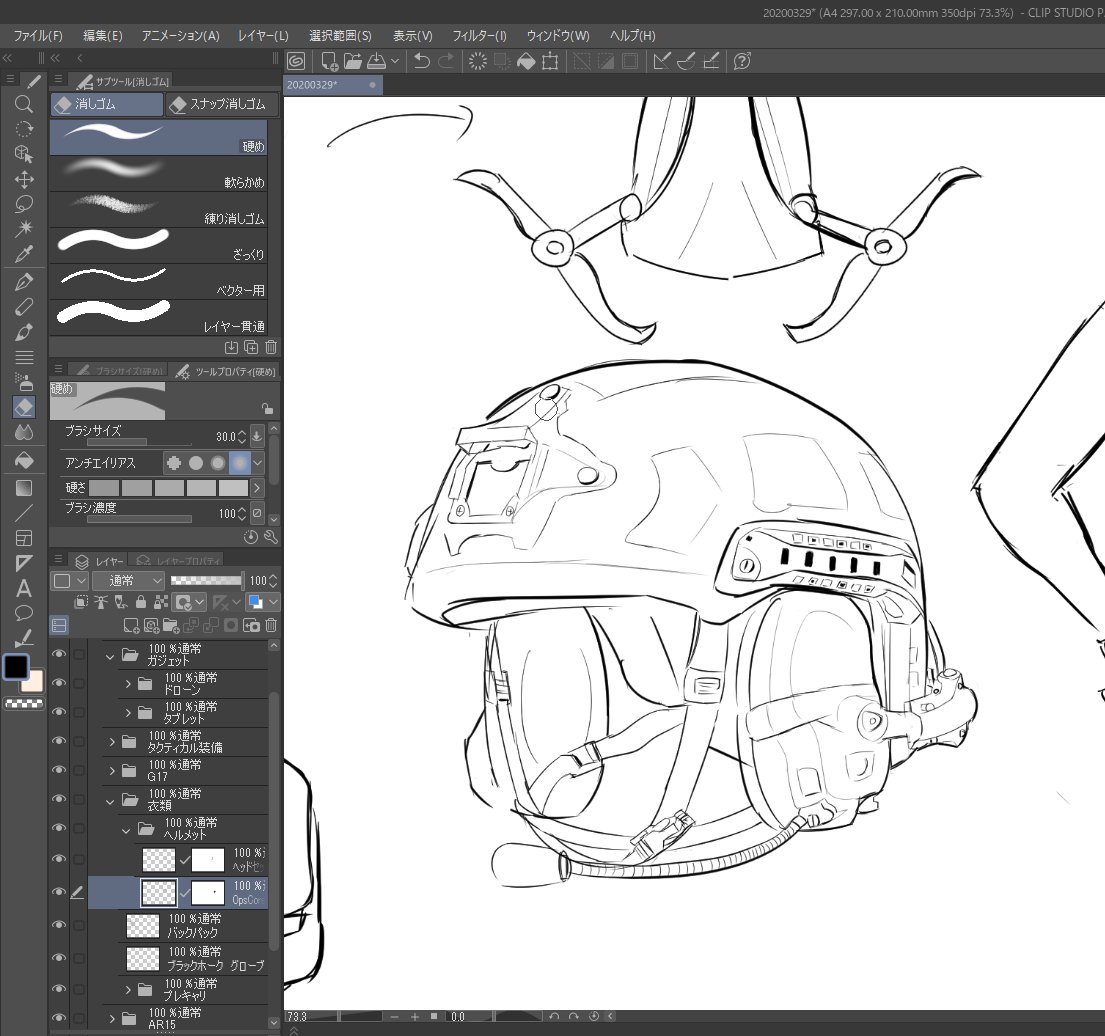Screen dimensions: 1105x1036
Task: Switch to スナップ消しゴム sub tool tab
Action: coord(222,104)
